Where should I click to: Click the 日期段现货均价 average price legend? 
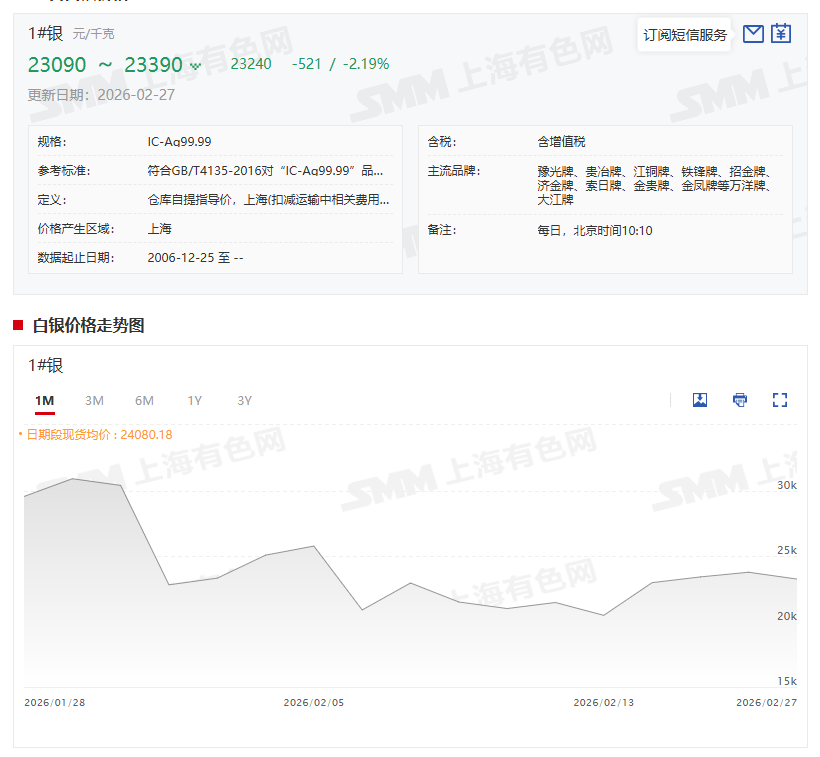(98, 435)
